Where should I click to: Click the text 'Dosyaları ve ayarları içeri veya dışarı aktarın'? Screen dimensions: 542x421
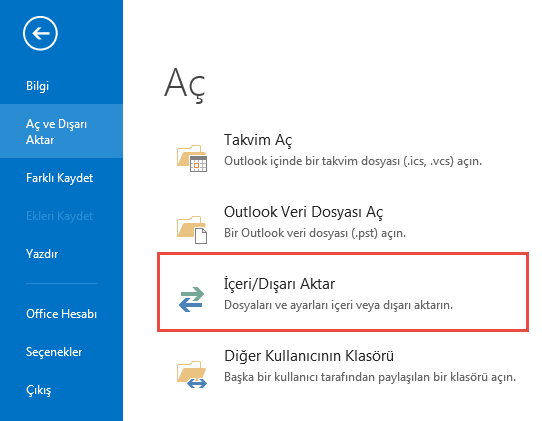[338, 305]
